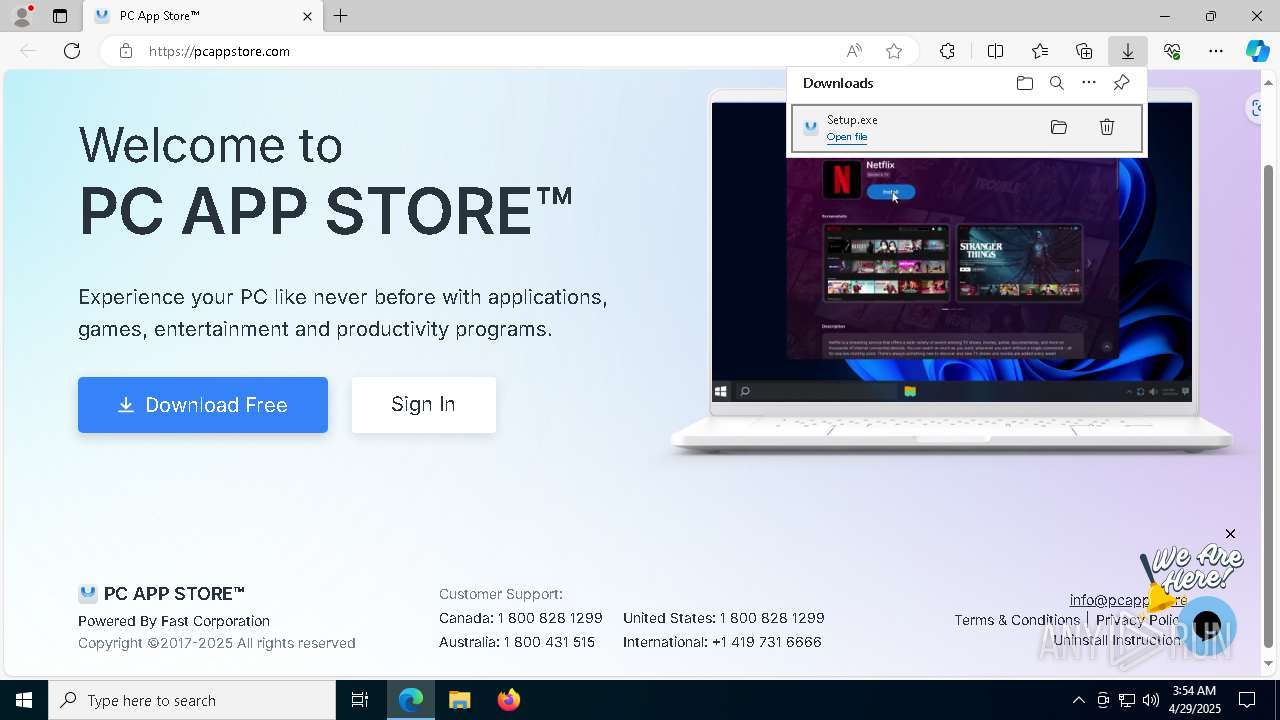View site information lock icon
Screen dimensions: 1280x720
[125, 51]
